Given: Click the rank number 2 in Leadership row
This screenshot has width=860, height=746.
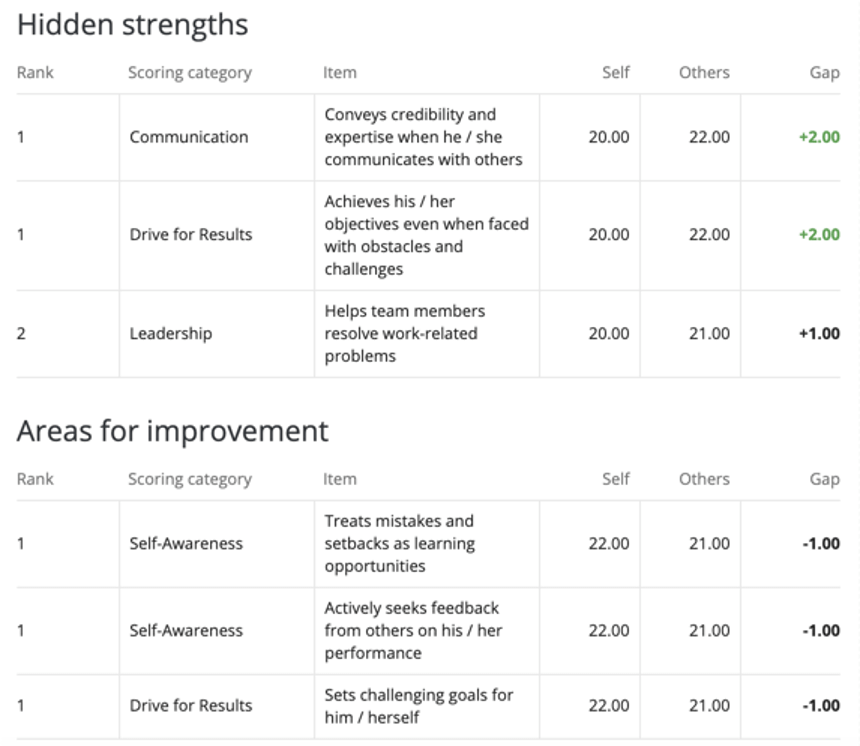Looking at the screenshot, I should 21,334.
